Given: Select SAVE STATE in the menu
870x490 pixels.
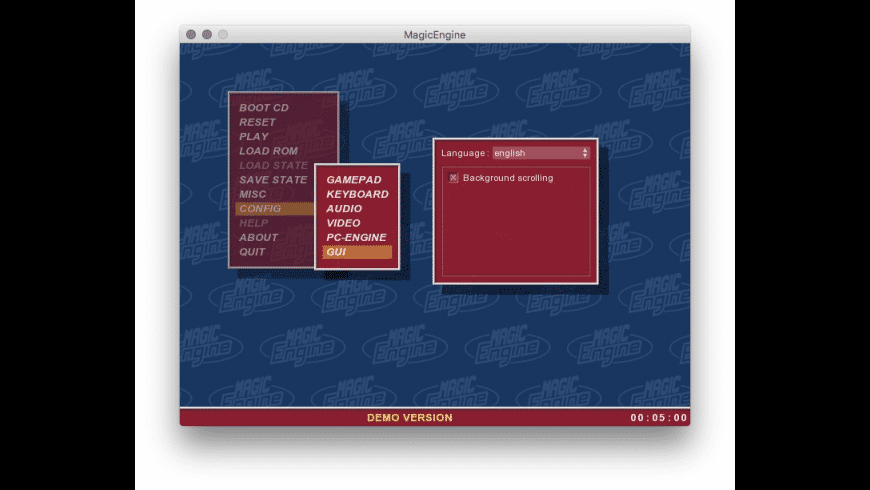Looking at the screenshot, I should [273, 180].
